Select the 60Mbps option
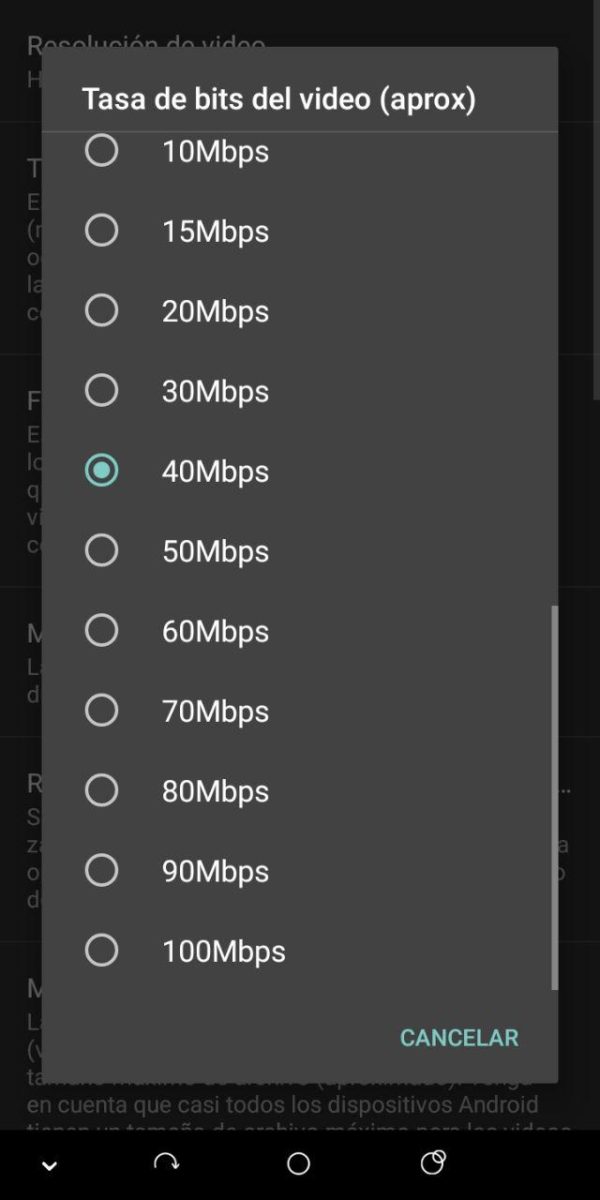 point(300,631)
